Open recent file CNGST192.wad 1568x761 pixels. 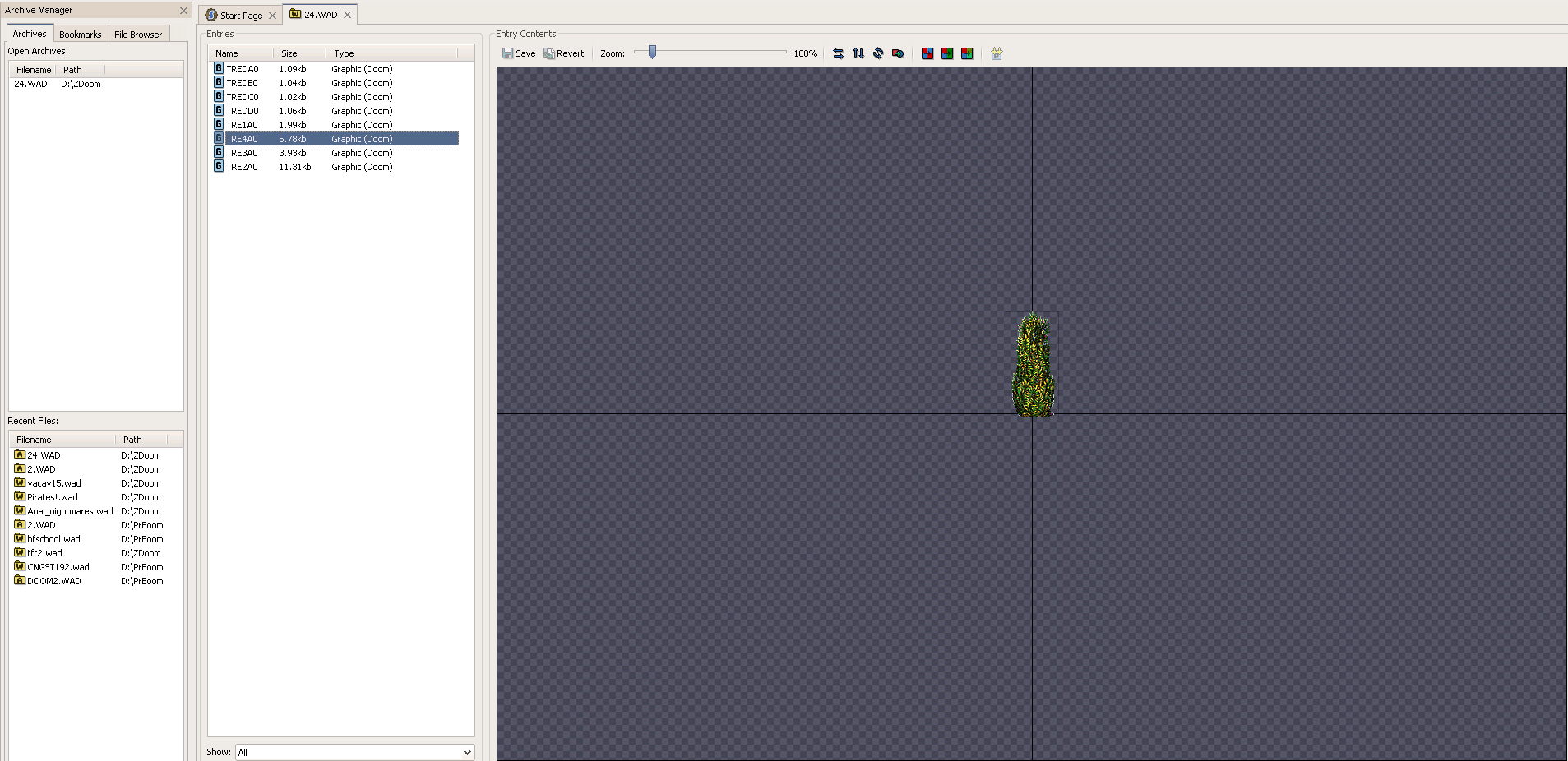pyautogui.click(x=58, y=567)
